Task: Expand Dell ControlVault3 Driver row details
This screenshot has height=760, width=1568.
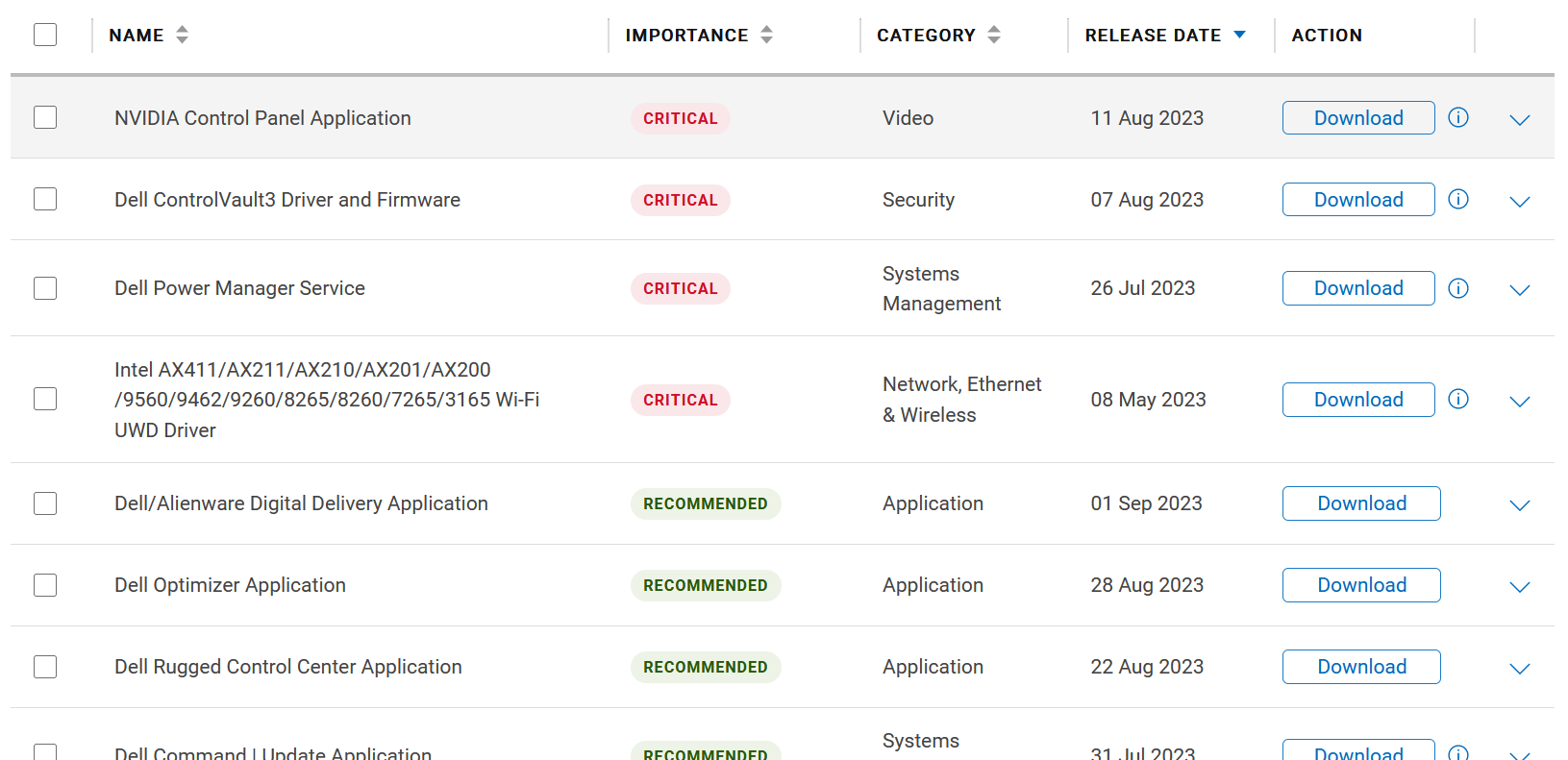Action: (1519, 202)
